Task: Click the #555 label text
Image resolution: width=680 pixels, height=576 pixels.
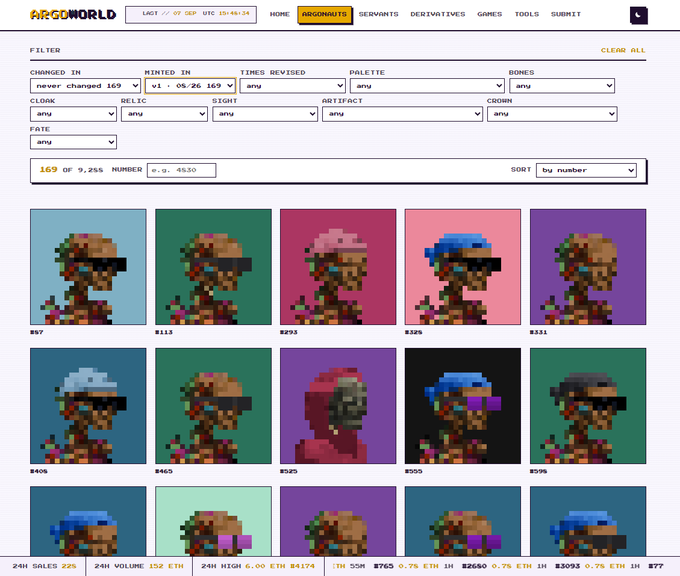Action: click(413, 471)
